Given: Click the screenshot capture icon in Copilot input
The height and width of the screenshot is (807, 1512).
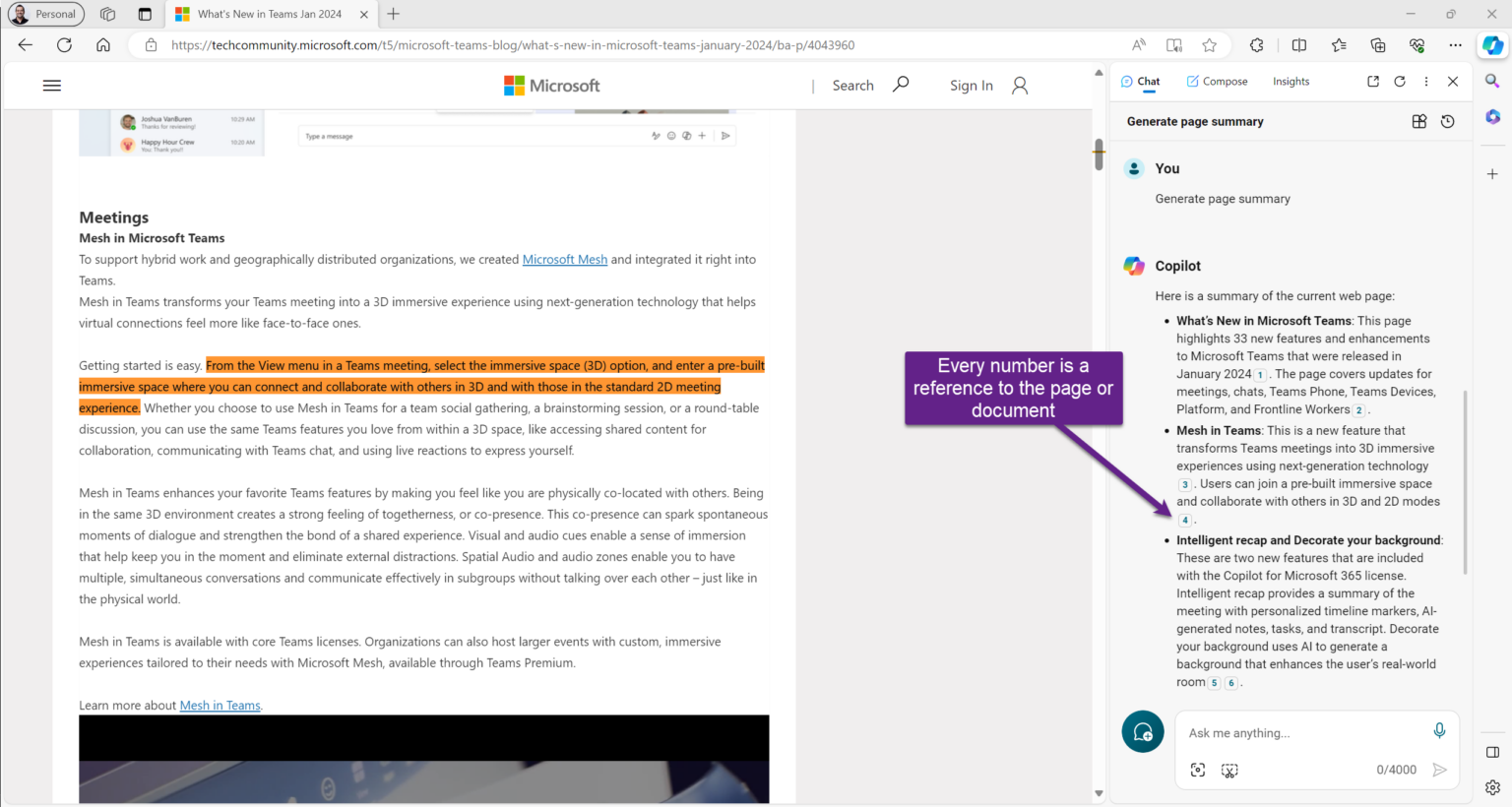Looking at the screenshot, I should pyautogui.click(x=1228, y=771).
